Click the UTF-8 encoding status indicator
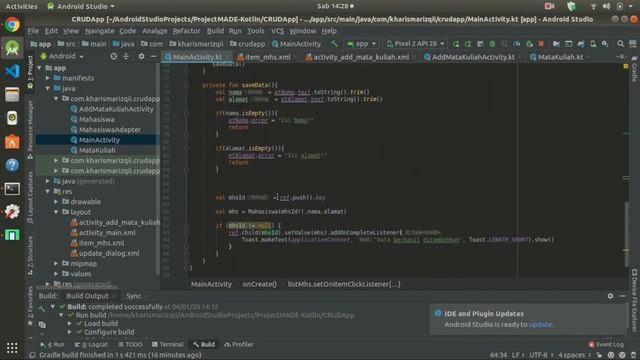Screen dimensions: 640x360 pos(540,355)
